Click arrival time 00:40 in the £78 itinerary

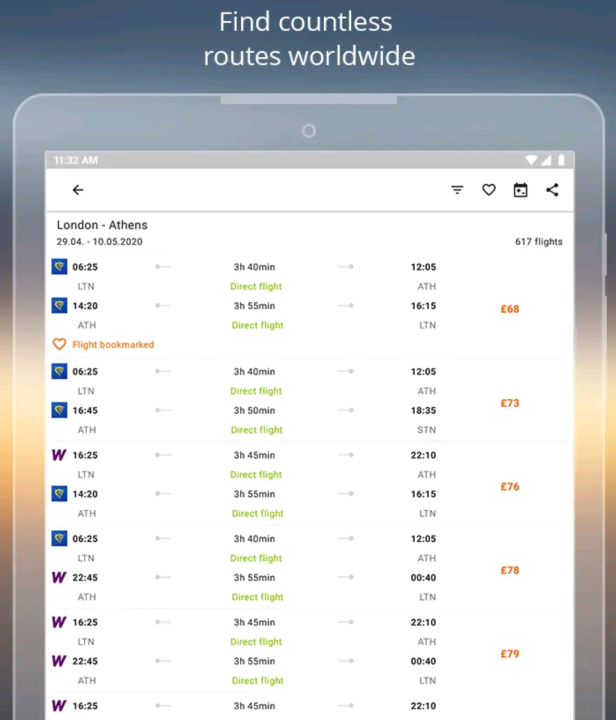423,578
